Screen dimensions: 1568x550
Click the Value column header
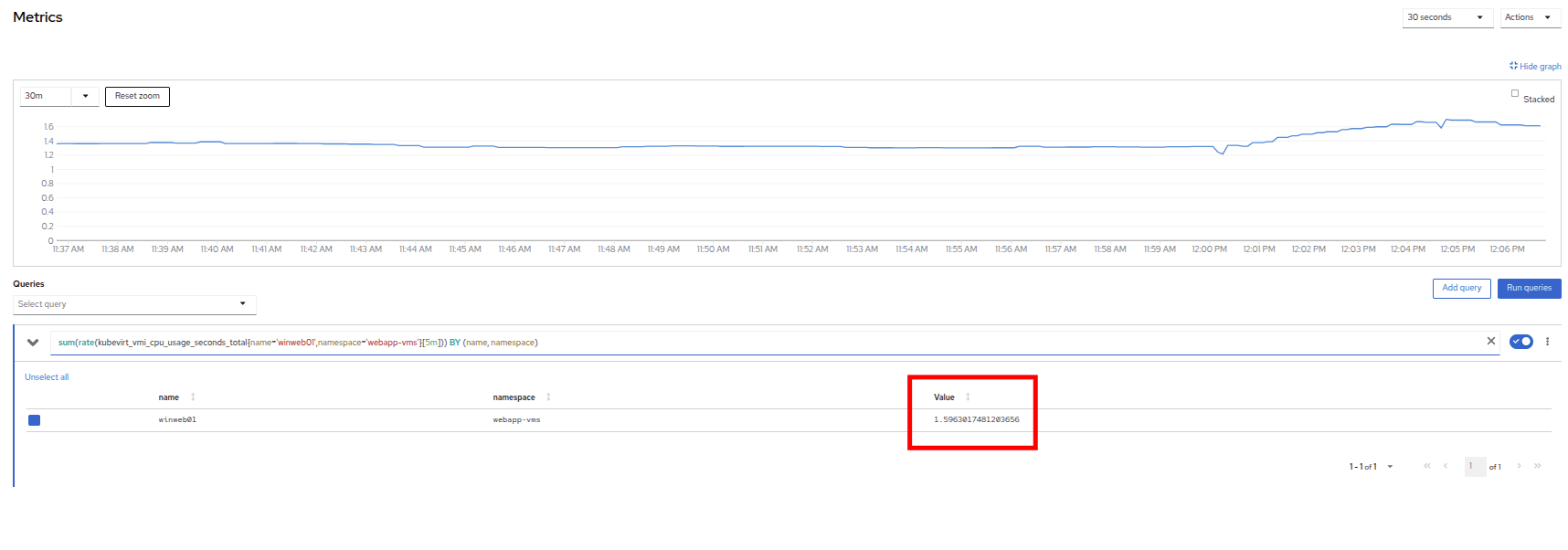pos(944,397)
